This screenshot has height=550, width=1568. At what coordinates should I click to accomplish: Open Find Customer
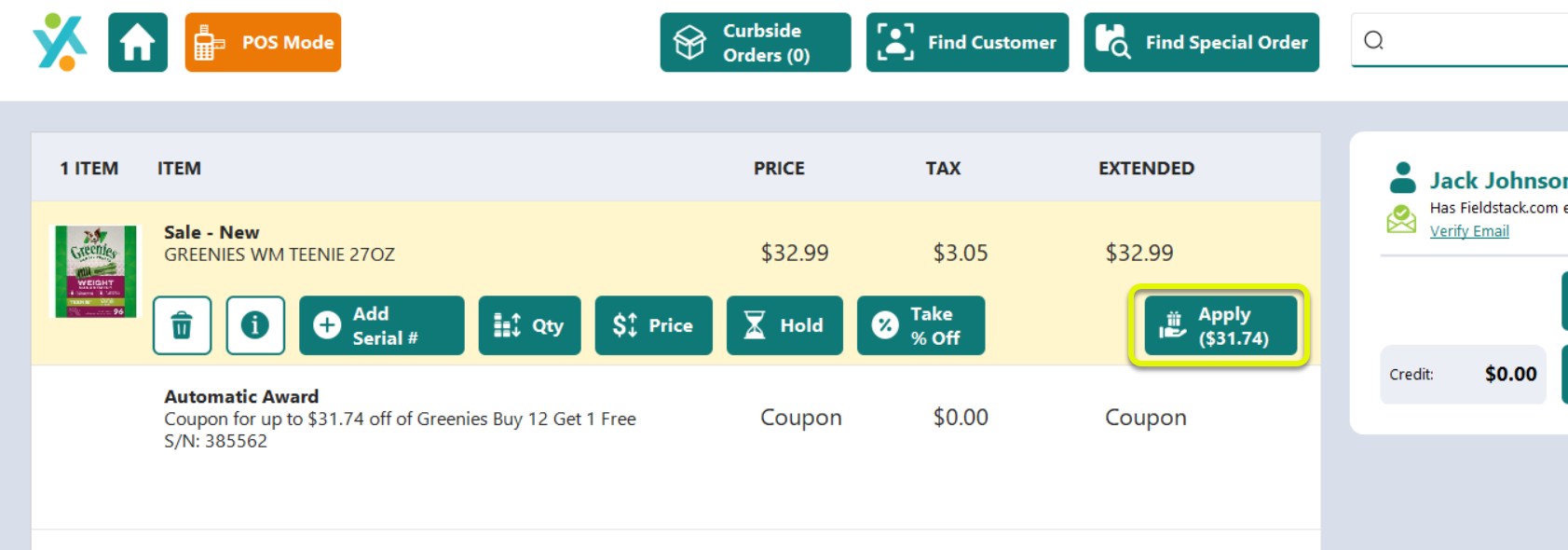pos(967,42)
